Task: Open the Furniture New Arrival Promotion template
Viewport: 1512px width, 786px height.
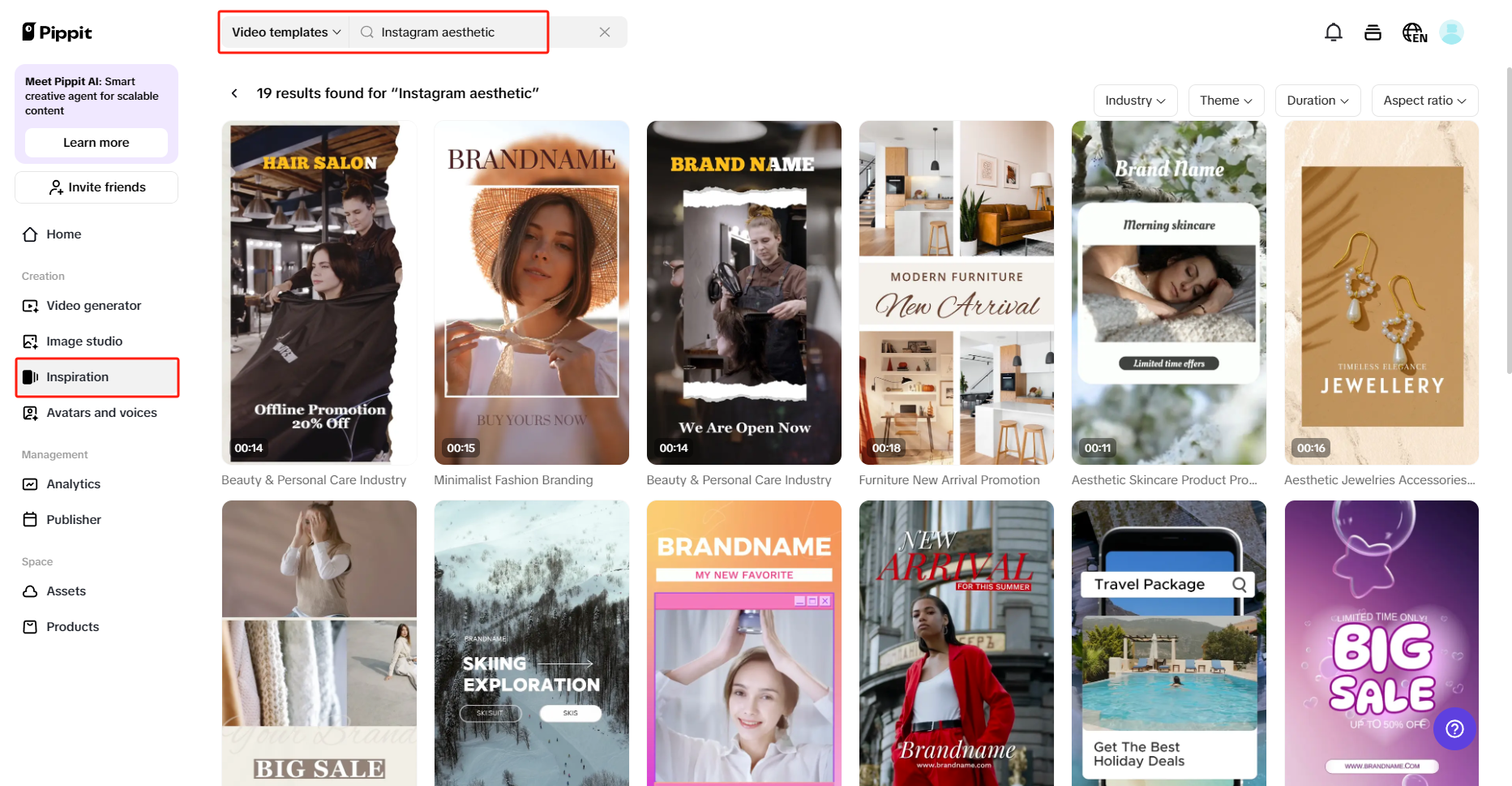Action: pyautogui.click(x=956, y=292)
